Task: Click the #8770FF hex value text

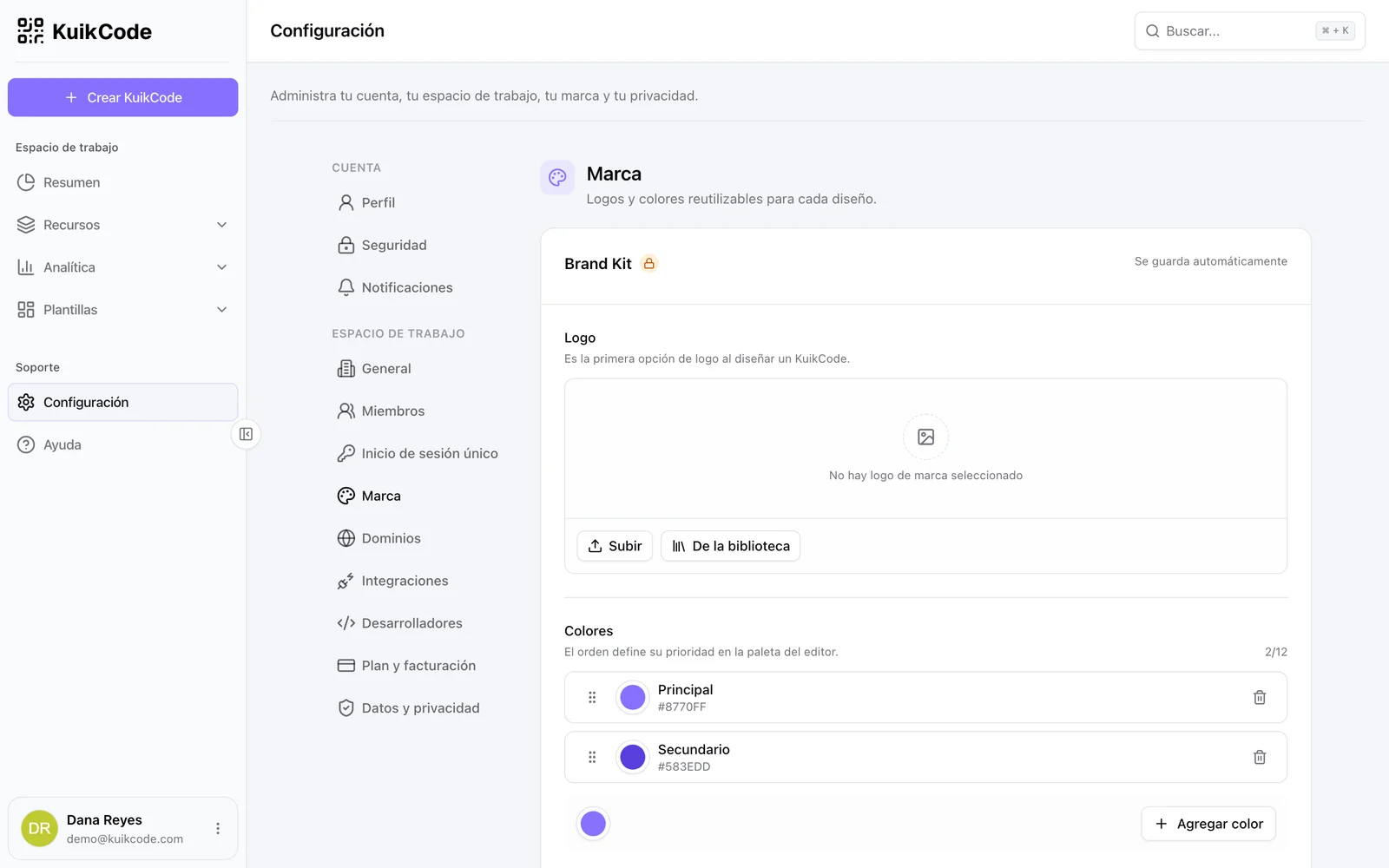Action: click(682, 707)
